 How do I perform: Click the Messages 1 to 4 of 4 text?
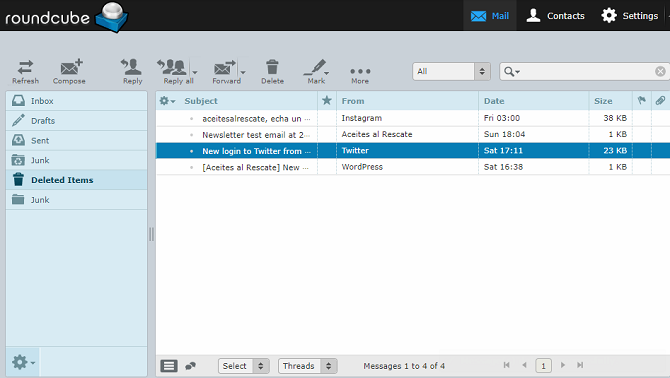click(x=404, y=366)
